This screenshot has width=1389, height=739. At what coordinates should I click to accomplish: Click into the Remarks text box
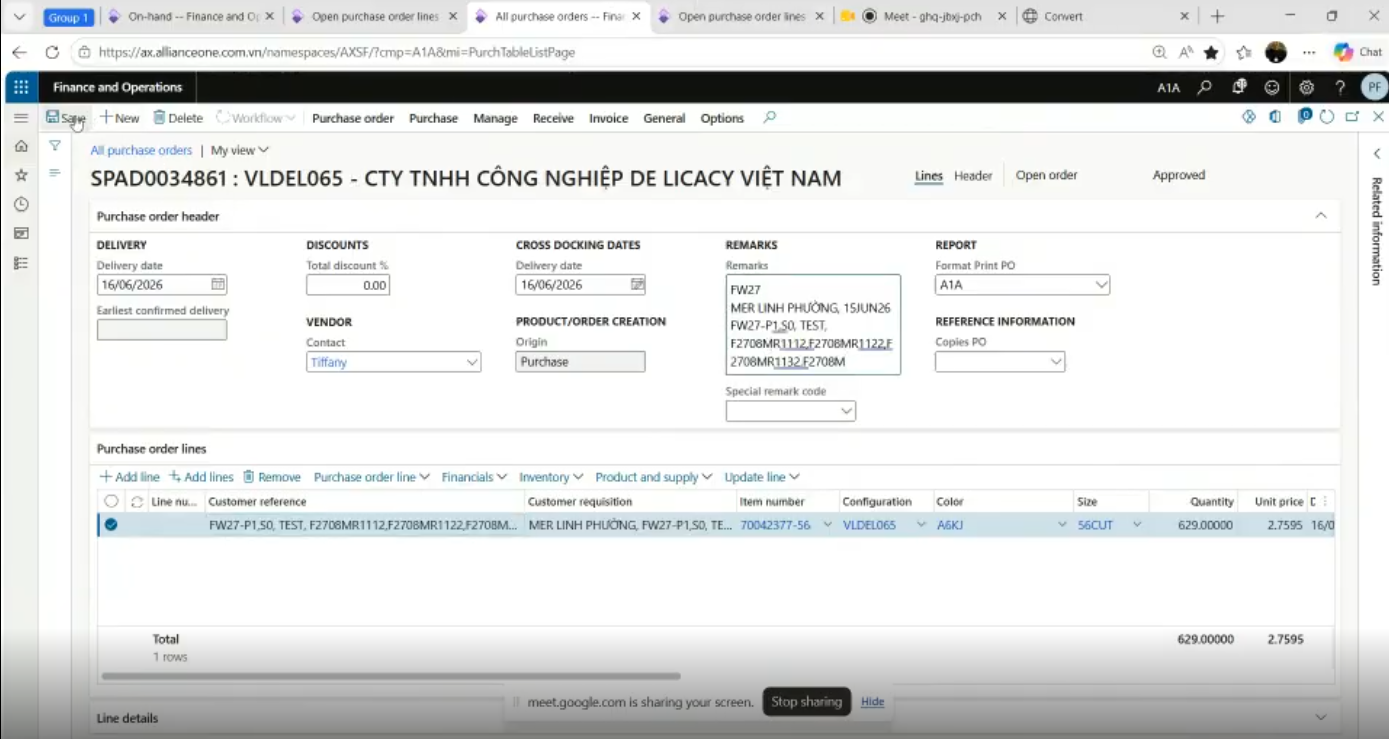tap(813, 325)
